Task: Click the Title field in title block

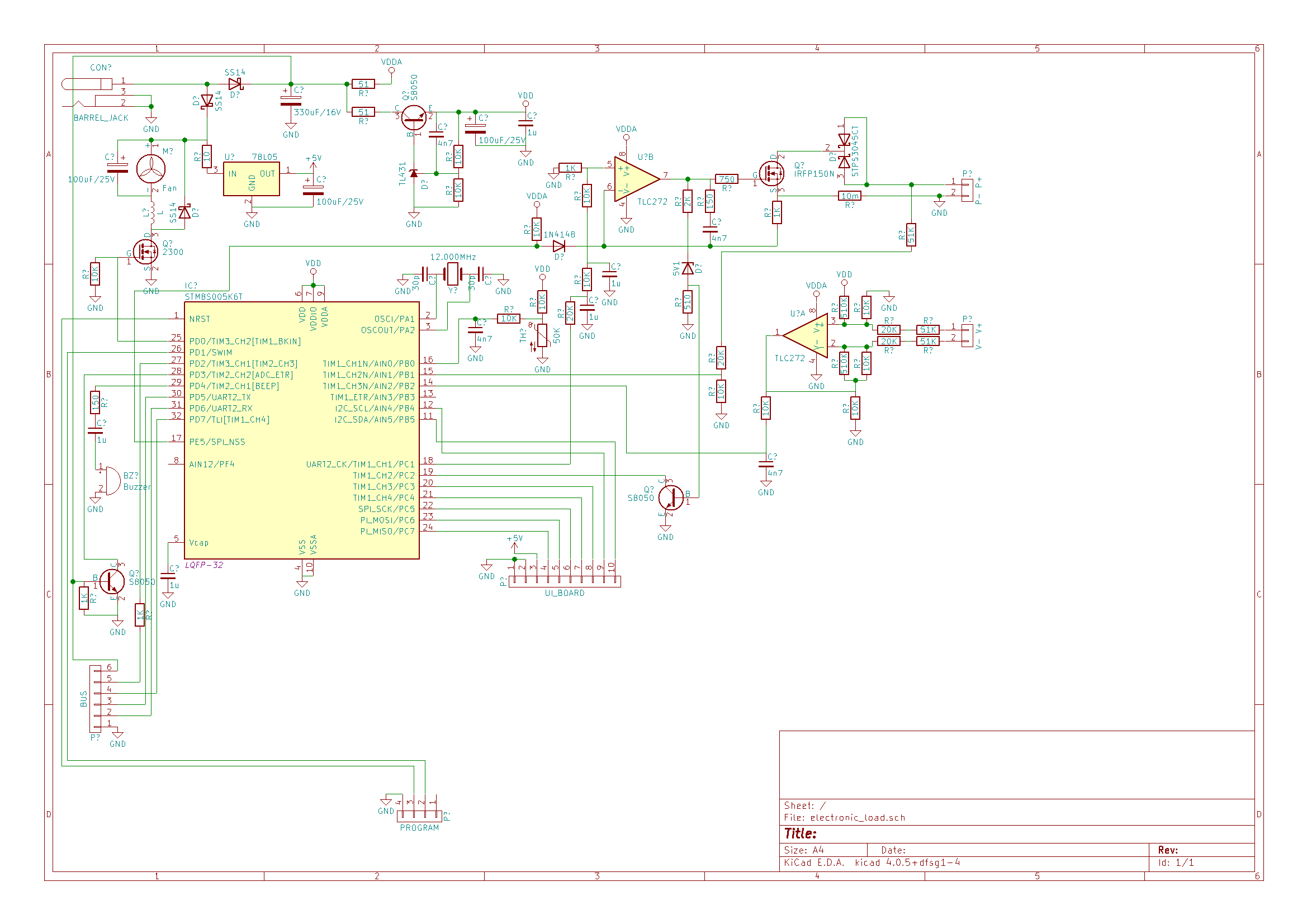Action: 801,833
